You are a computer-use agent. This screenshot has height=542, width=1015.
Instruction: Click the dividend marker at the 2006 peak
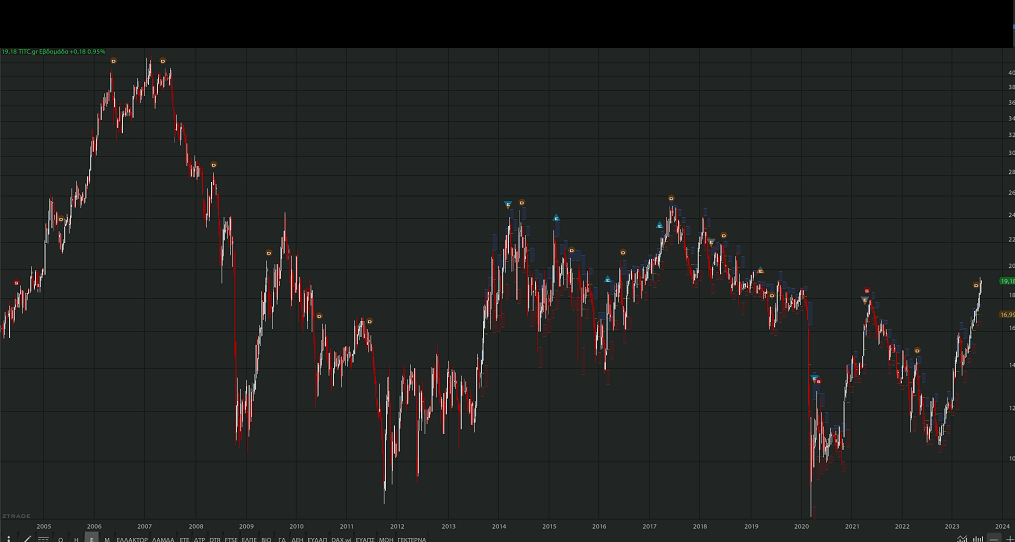[x=113, y=61]
